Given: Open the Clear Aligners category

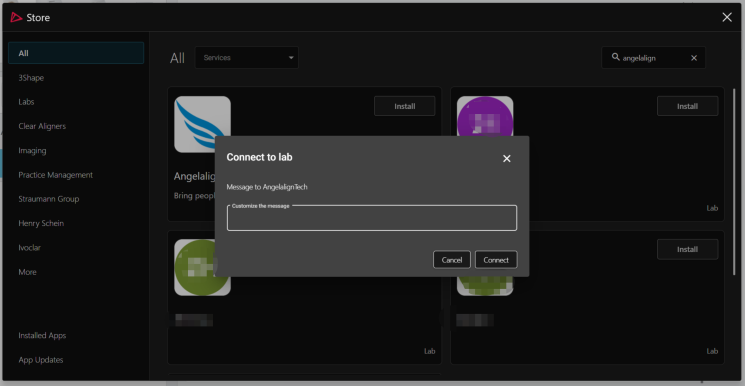Looking at the screenshot, I should point(42,126).
